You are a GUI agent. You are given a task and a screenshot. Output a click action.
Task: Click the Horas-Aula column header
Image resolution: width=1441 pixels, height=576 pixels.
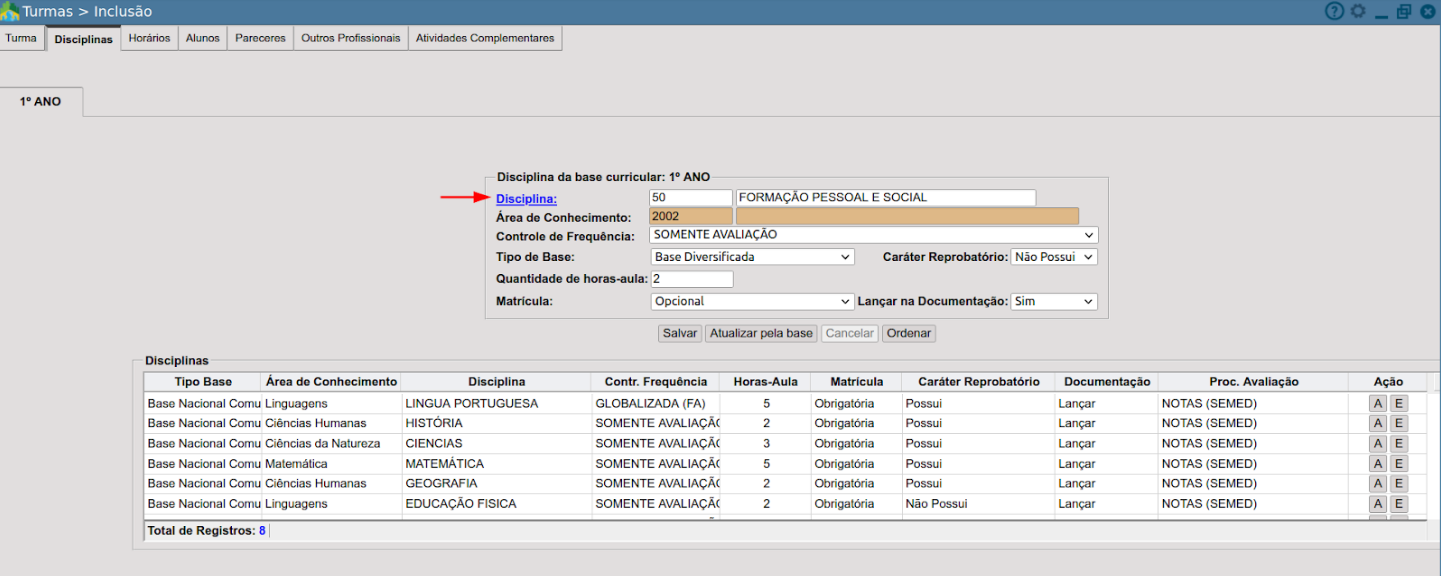pos(766,382)
